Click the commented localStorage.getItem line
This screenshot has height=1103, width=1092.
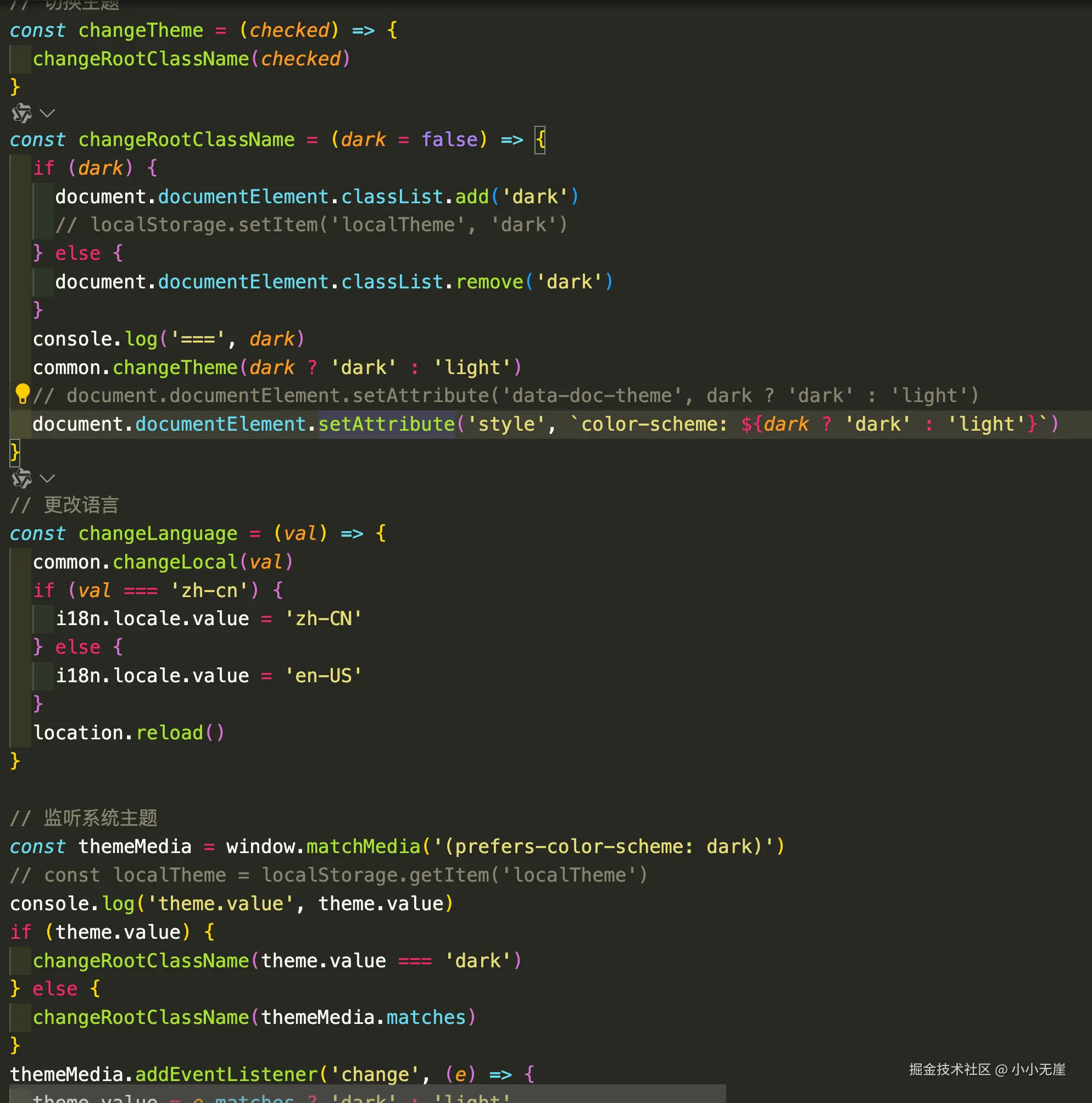pyautogui.click(x=329, y=875)
